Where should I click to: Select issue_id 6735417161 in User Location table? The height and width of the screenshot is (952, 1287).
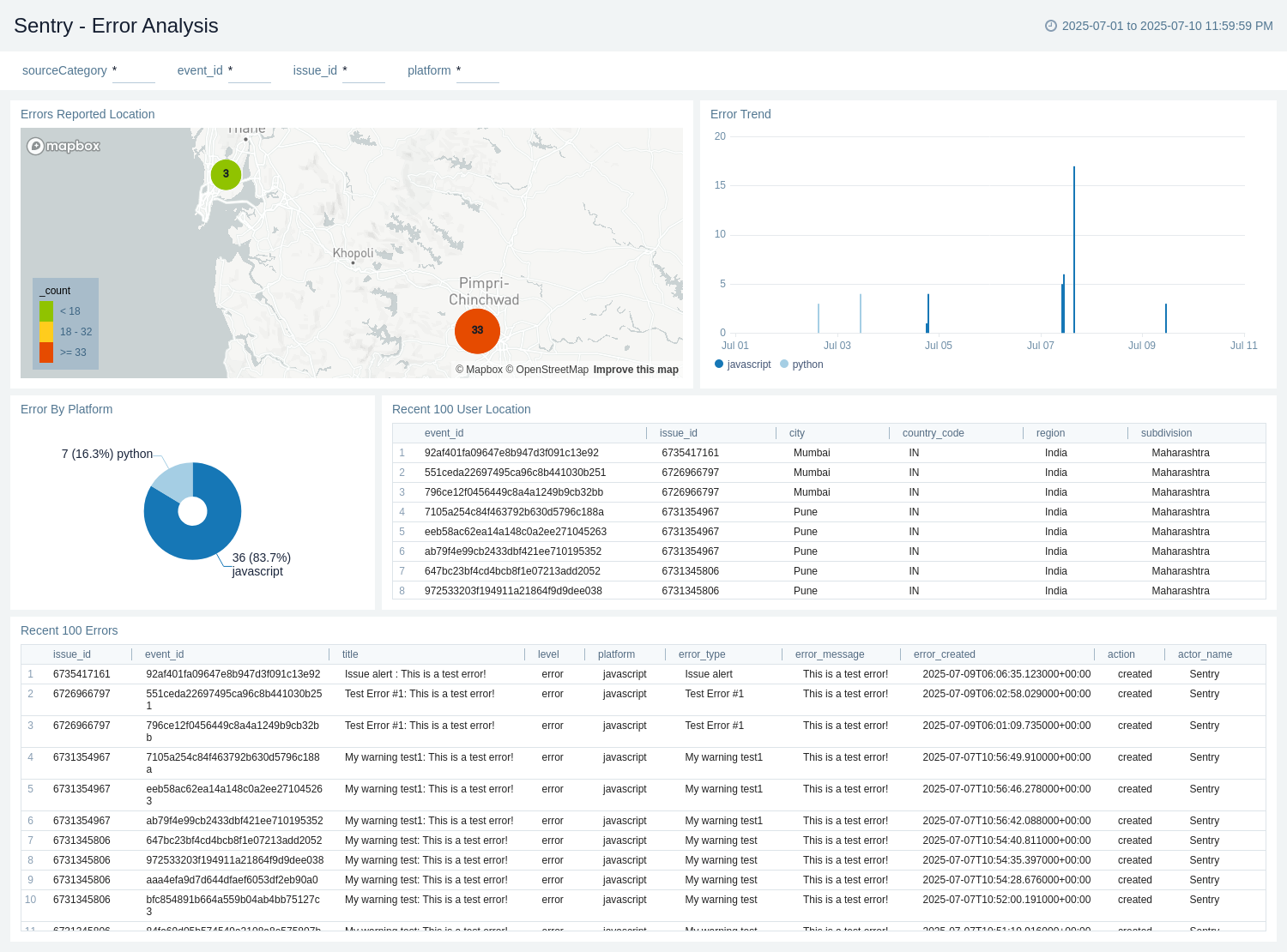690,453
